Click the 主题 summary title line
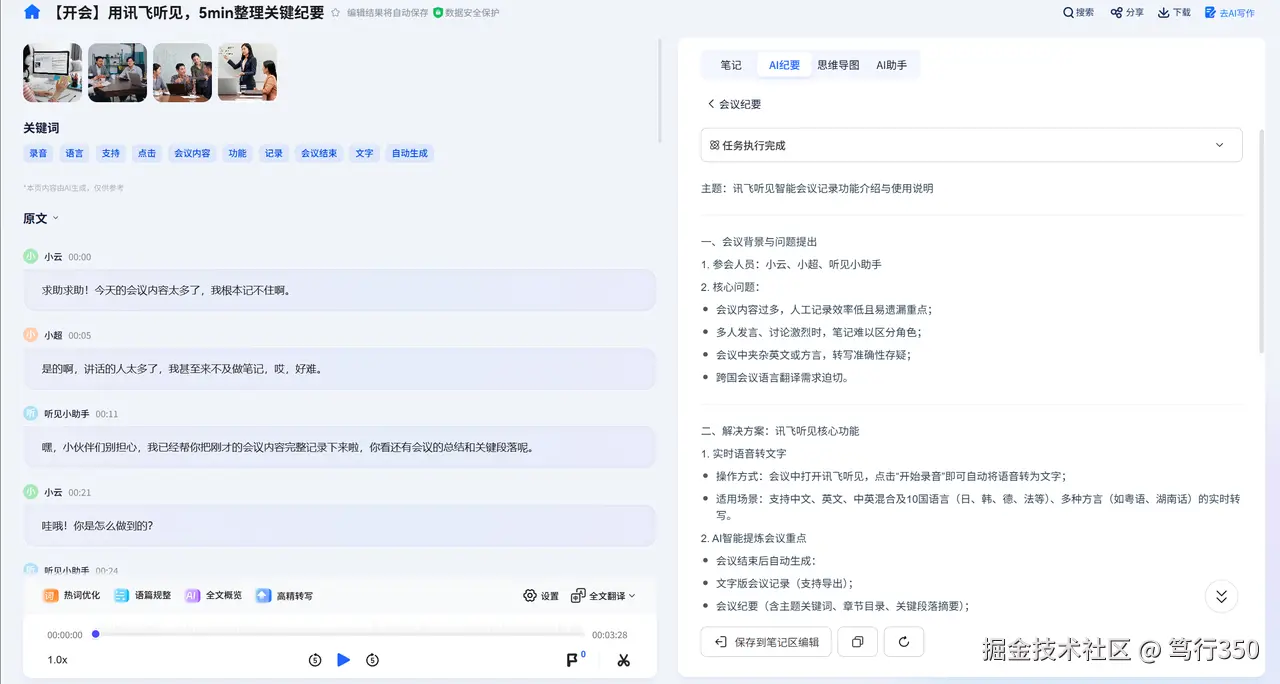Viewport: 1280px width, 684px height. click(817, 188)
